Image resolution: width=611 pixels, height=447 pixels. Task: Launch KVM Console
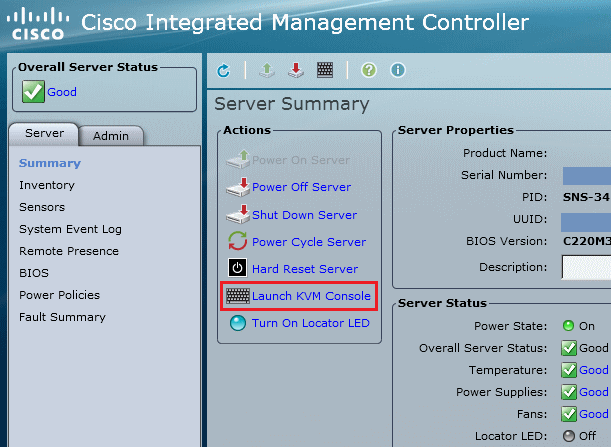(x=311, y=296)
